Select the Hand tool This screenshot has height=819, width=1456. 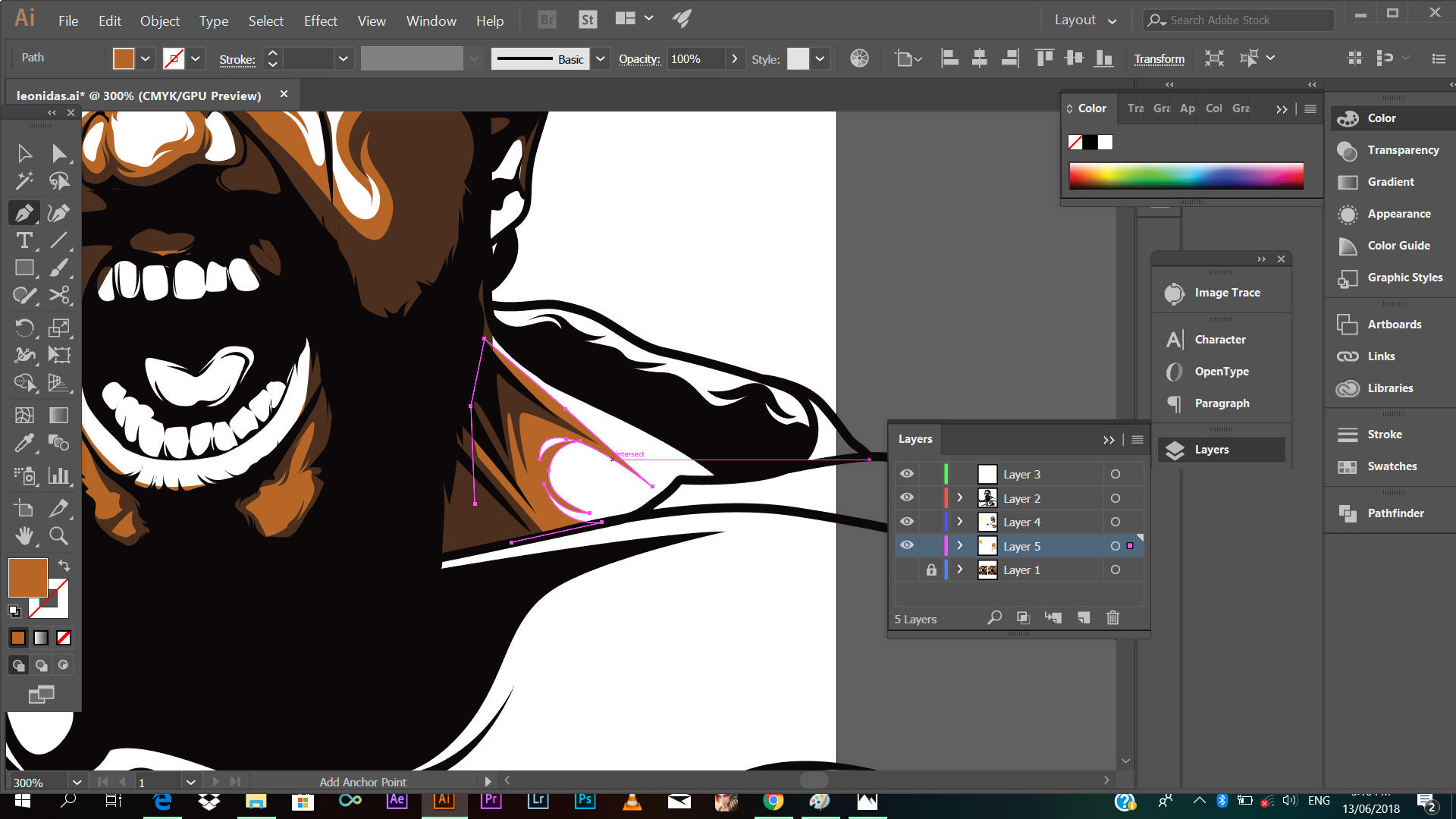[24, 536]
